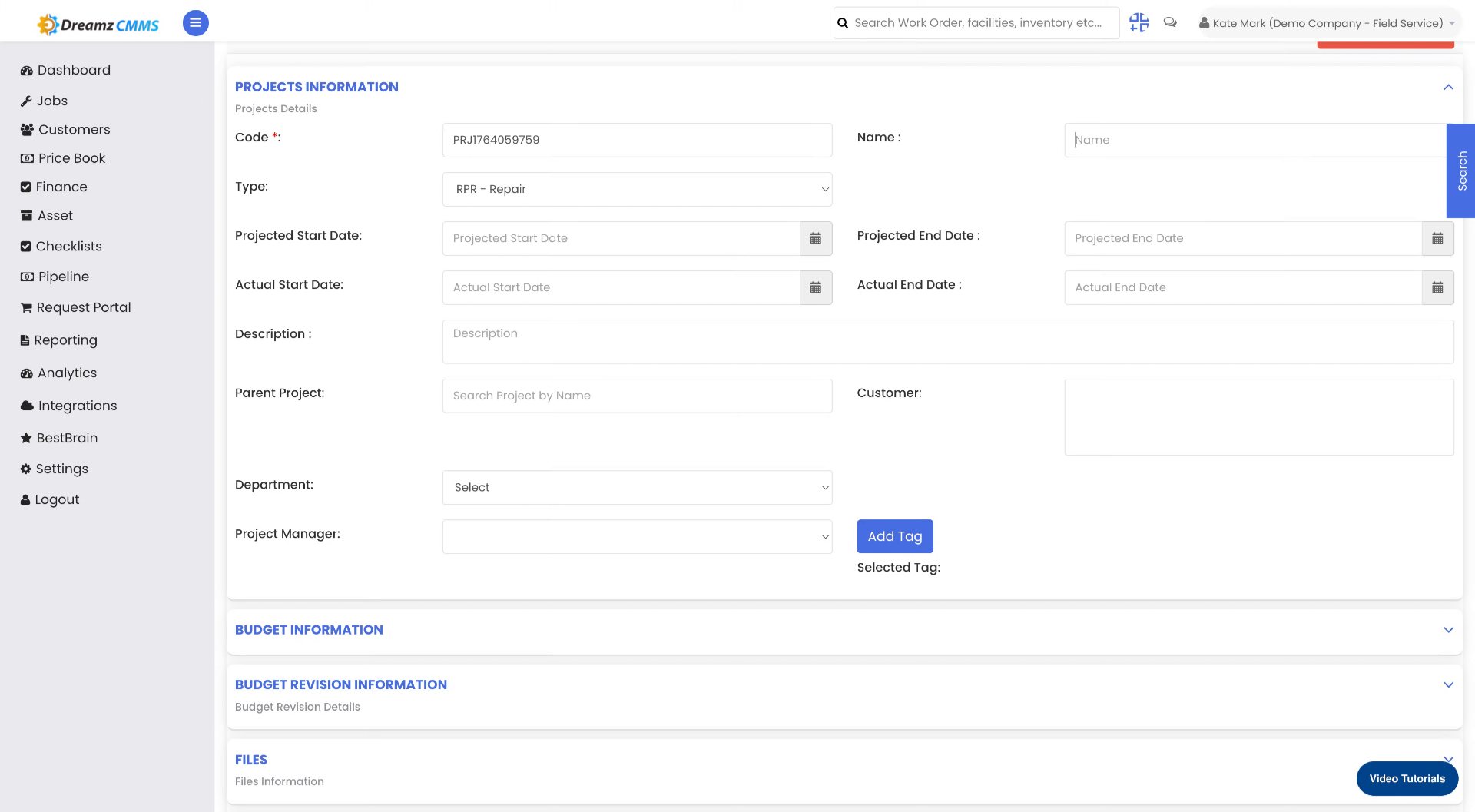Image resolution: width=1475 pixels, height=812 pixels.
Task: Open calendar for Projected End Date
Action: (1437, 238)
